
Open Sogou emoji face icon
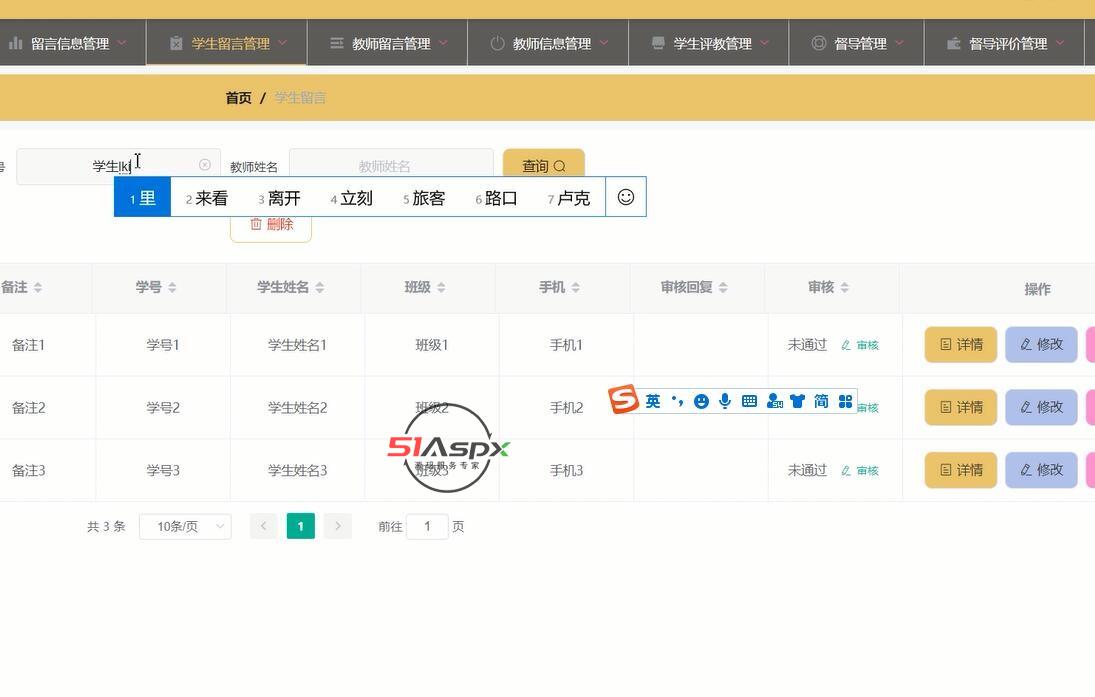pyautogui.click(x=701, y=401)
